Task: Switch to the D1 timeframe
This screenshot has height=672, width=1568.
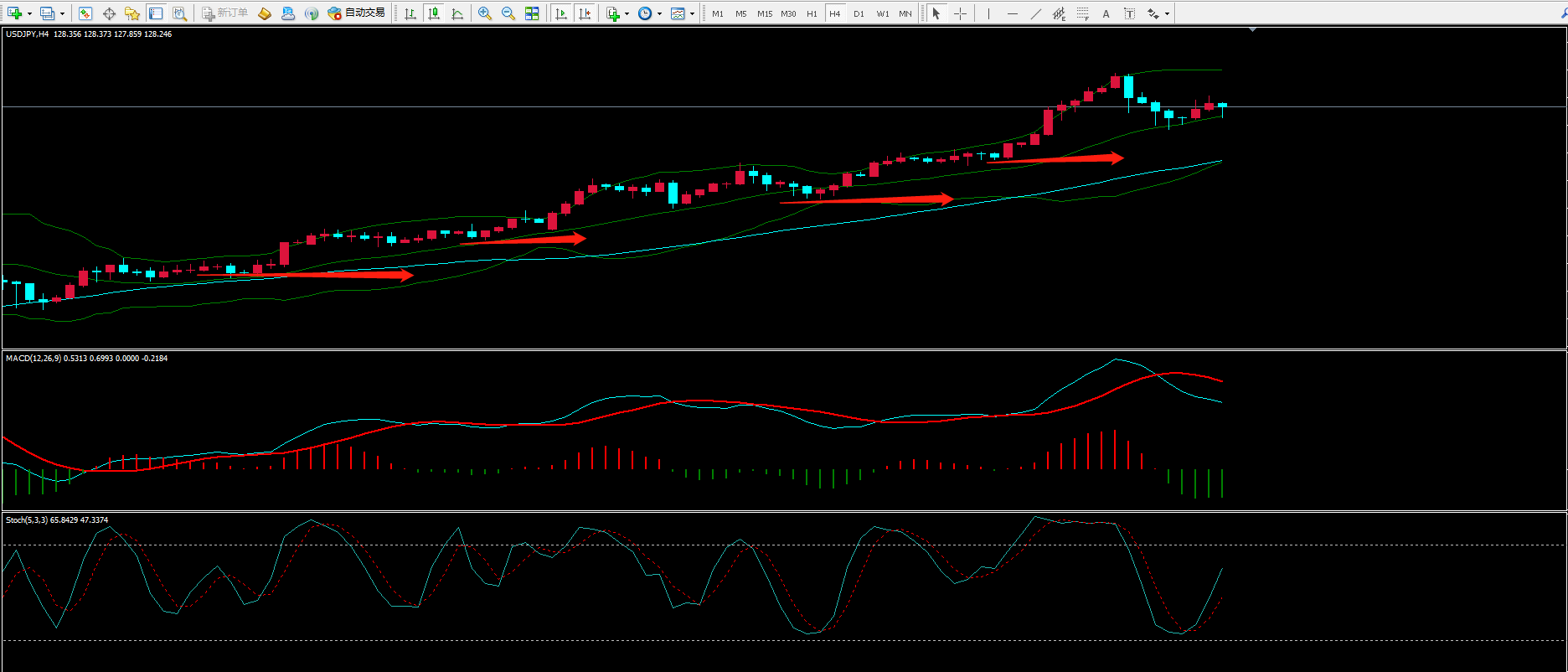Action: coord(859,13)
